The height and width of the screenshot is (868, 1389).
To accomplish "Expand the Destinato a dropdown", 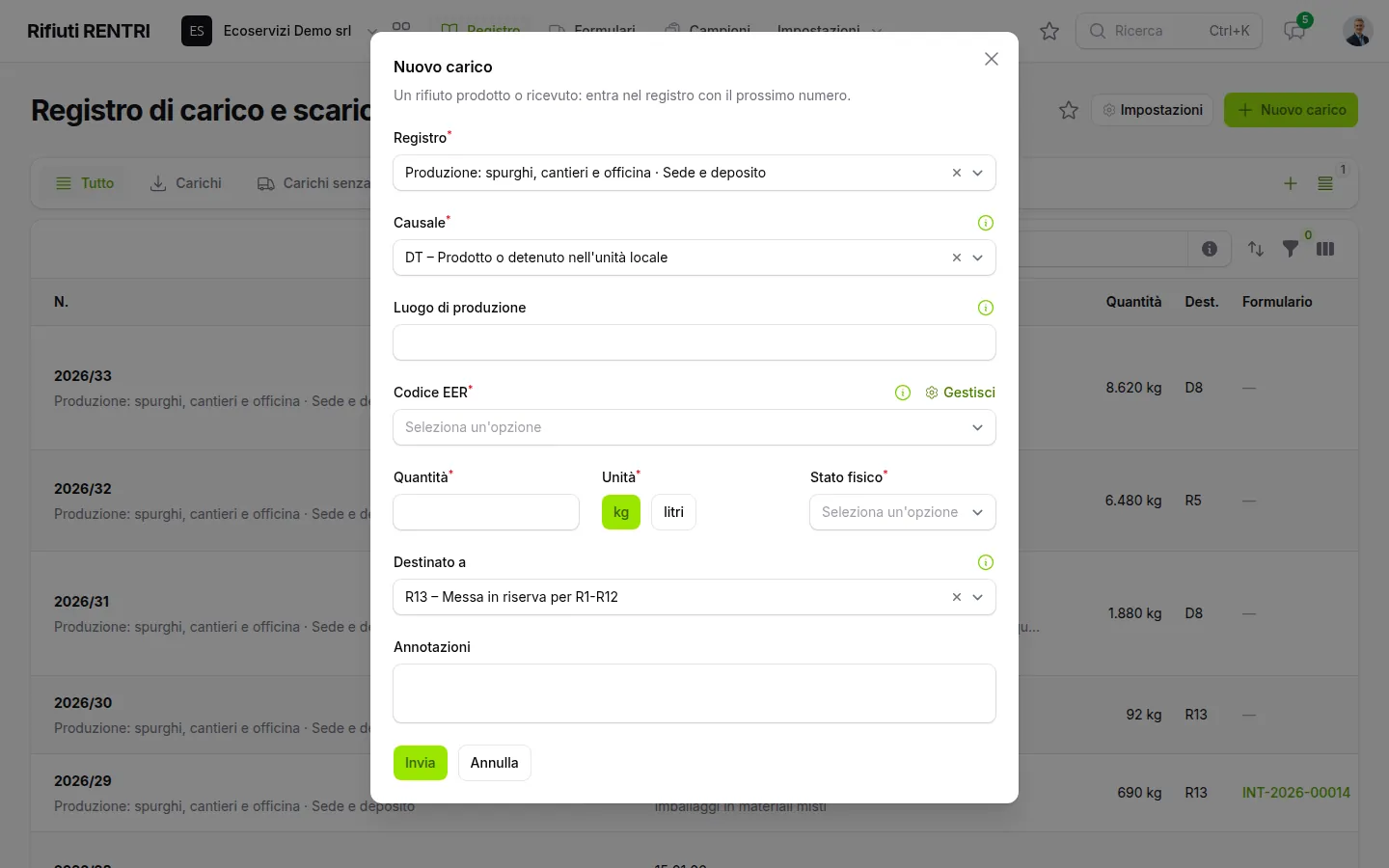I will coord(977,597).
